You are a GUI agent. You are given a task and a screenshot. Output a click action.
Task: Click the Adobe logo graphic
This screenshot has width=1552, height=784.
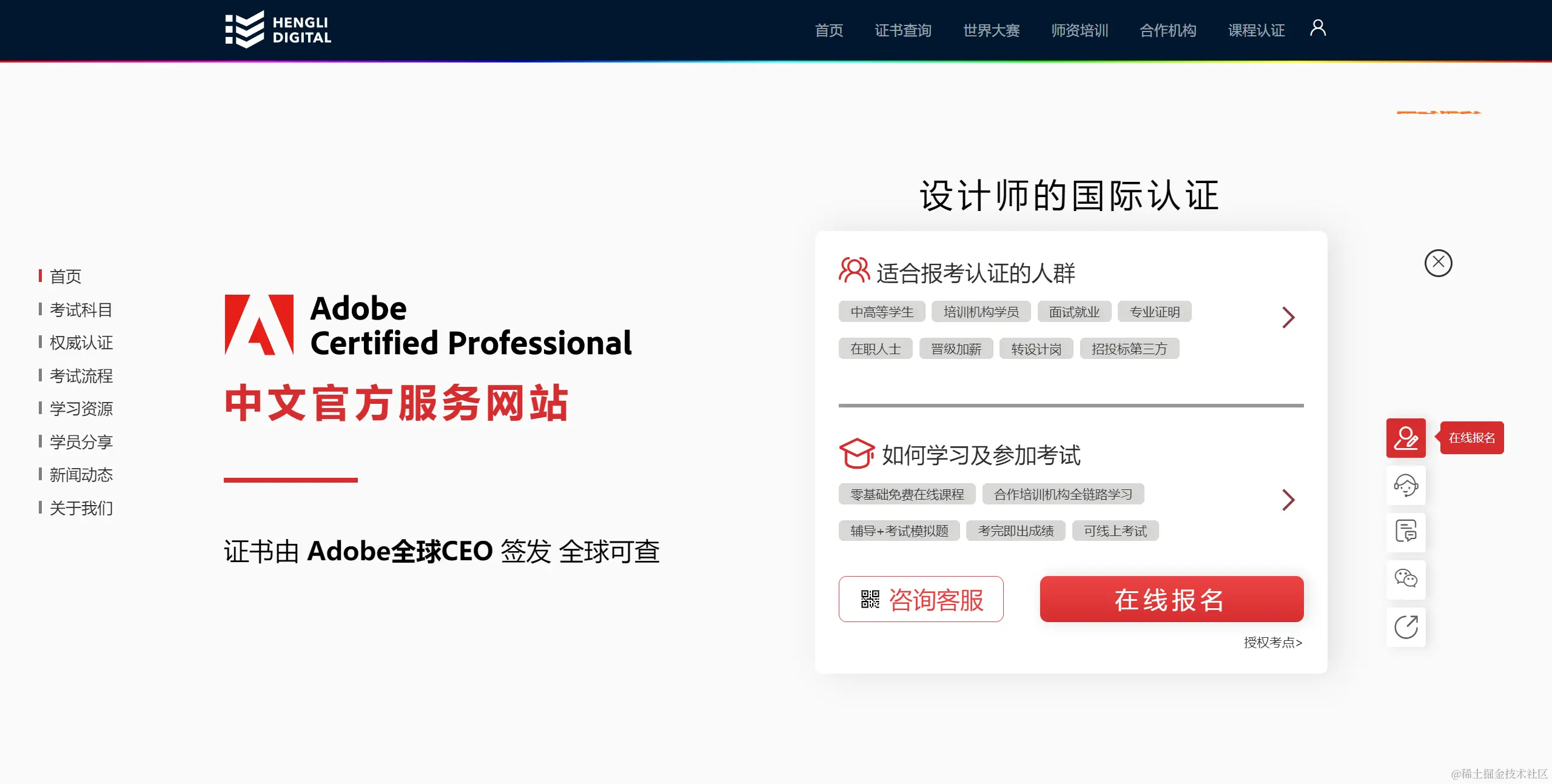(x=259, y=325)
